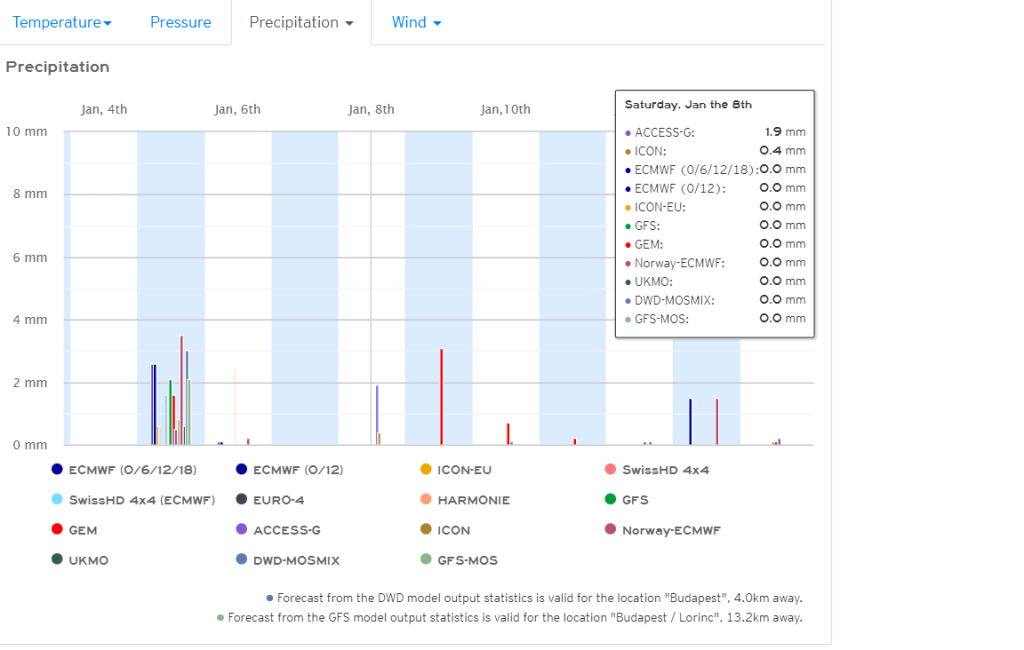Click the GFS-MOS legend entry
The image size is (1024, 650).
coord(467,560)
